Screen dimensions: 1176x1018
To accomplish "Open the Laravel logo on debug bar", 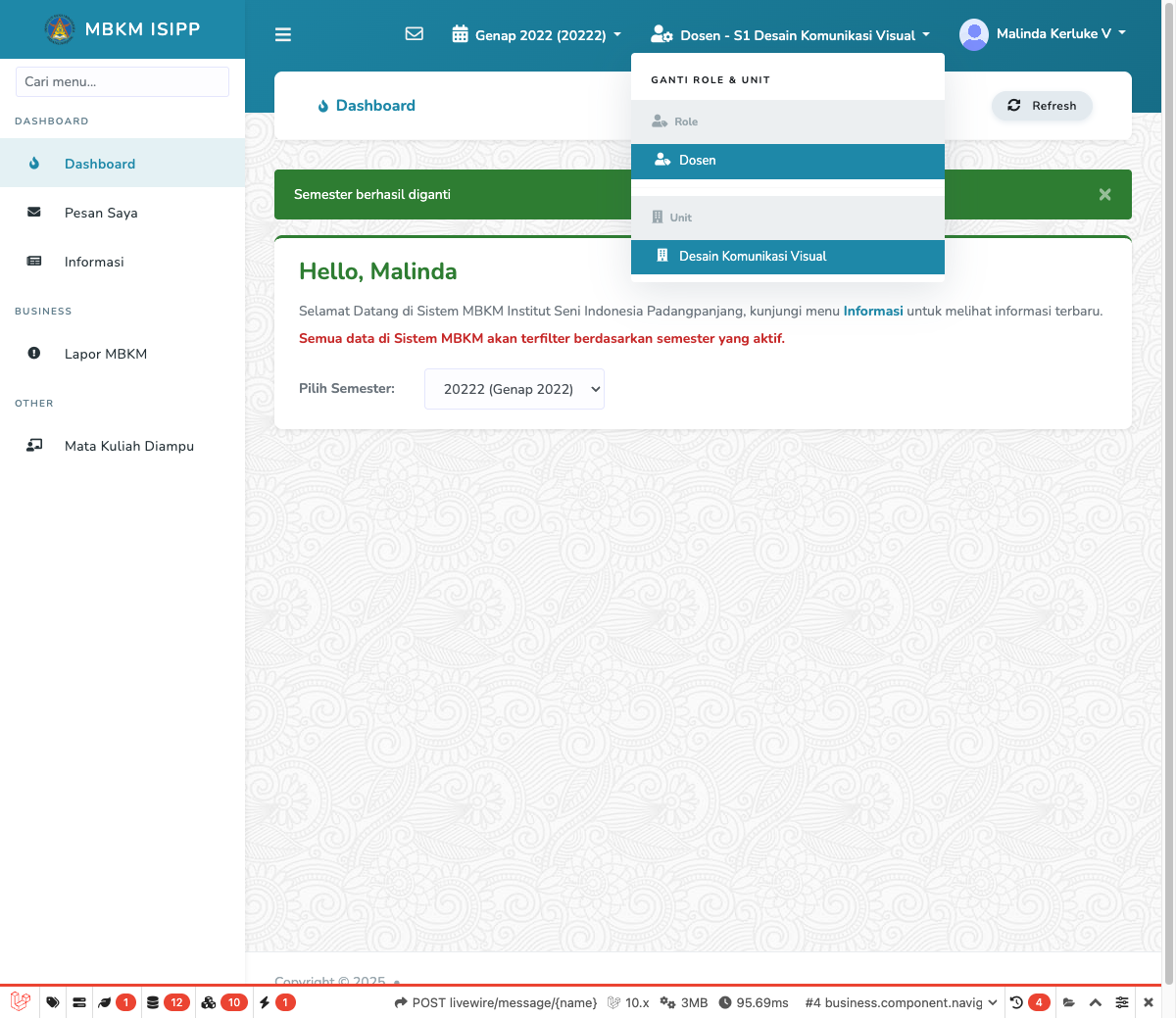I will [x=21, y=1002].
